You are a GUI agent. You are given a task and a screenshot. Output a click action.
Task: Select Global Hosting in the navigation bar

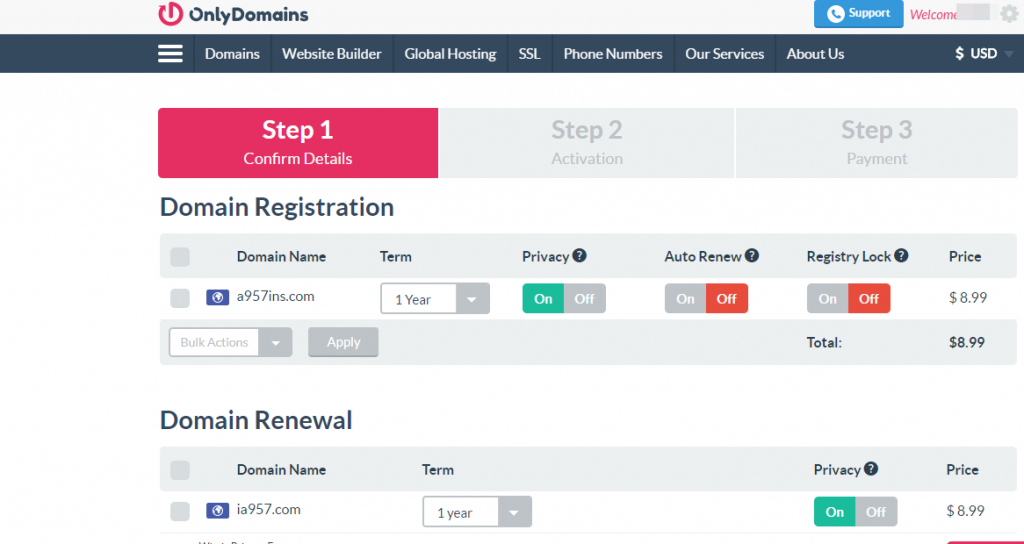[x=450, y=54]
